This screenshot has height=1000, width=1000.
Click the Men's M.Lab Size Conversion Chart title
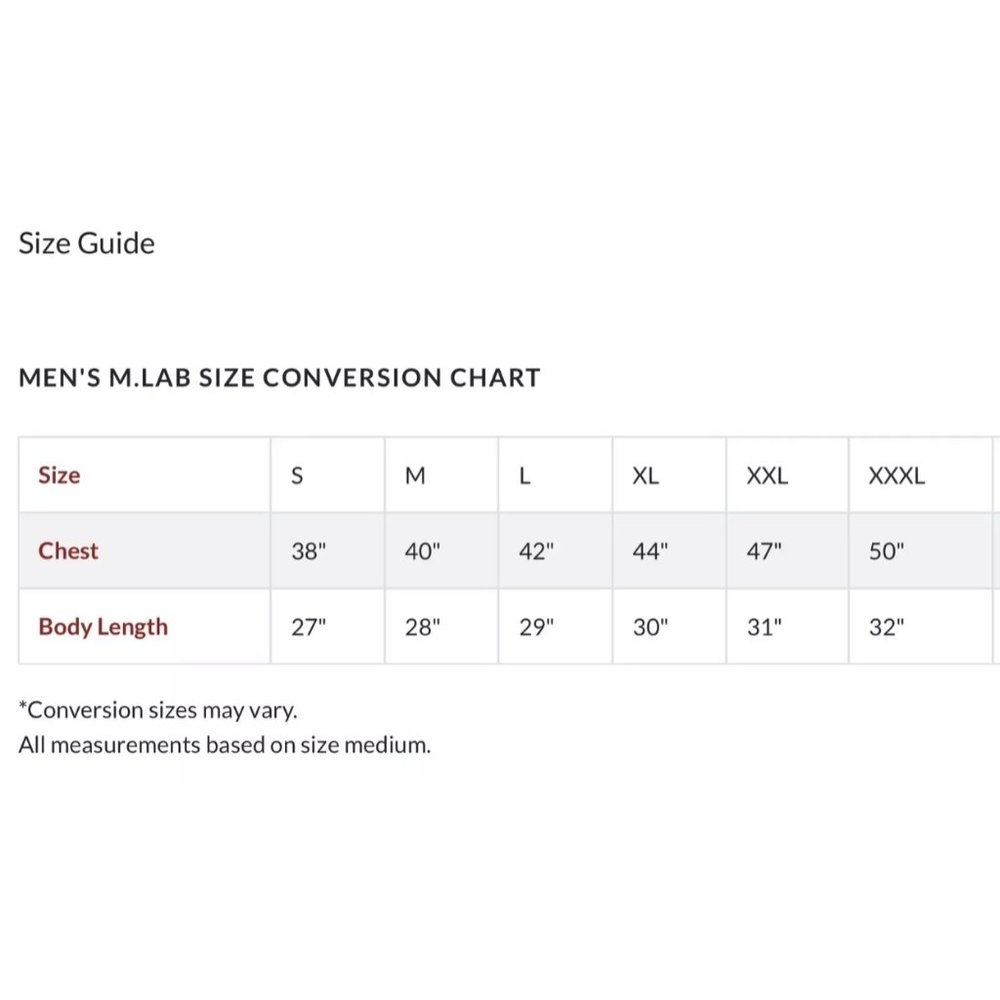(x=279, y=378)
